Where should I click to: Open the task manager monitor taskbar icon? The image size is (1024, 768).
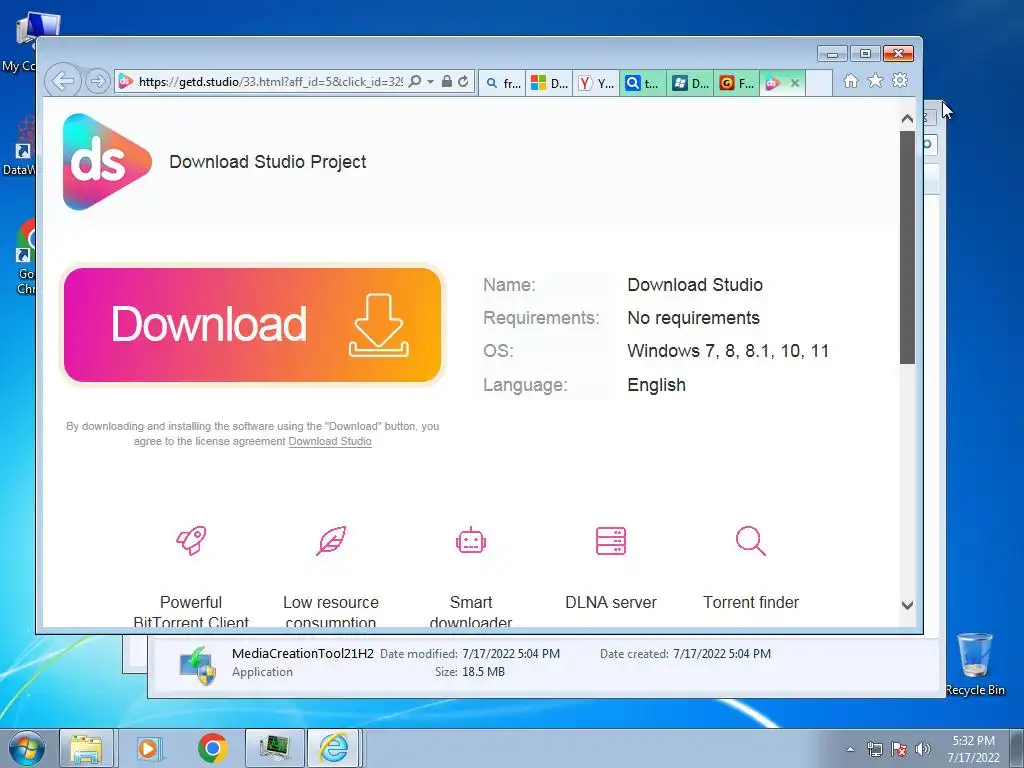[x=275, y=749]
